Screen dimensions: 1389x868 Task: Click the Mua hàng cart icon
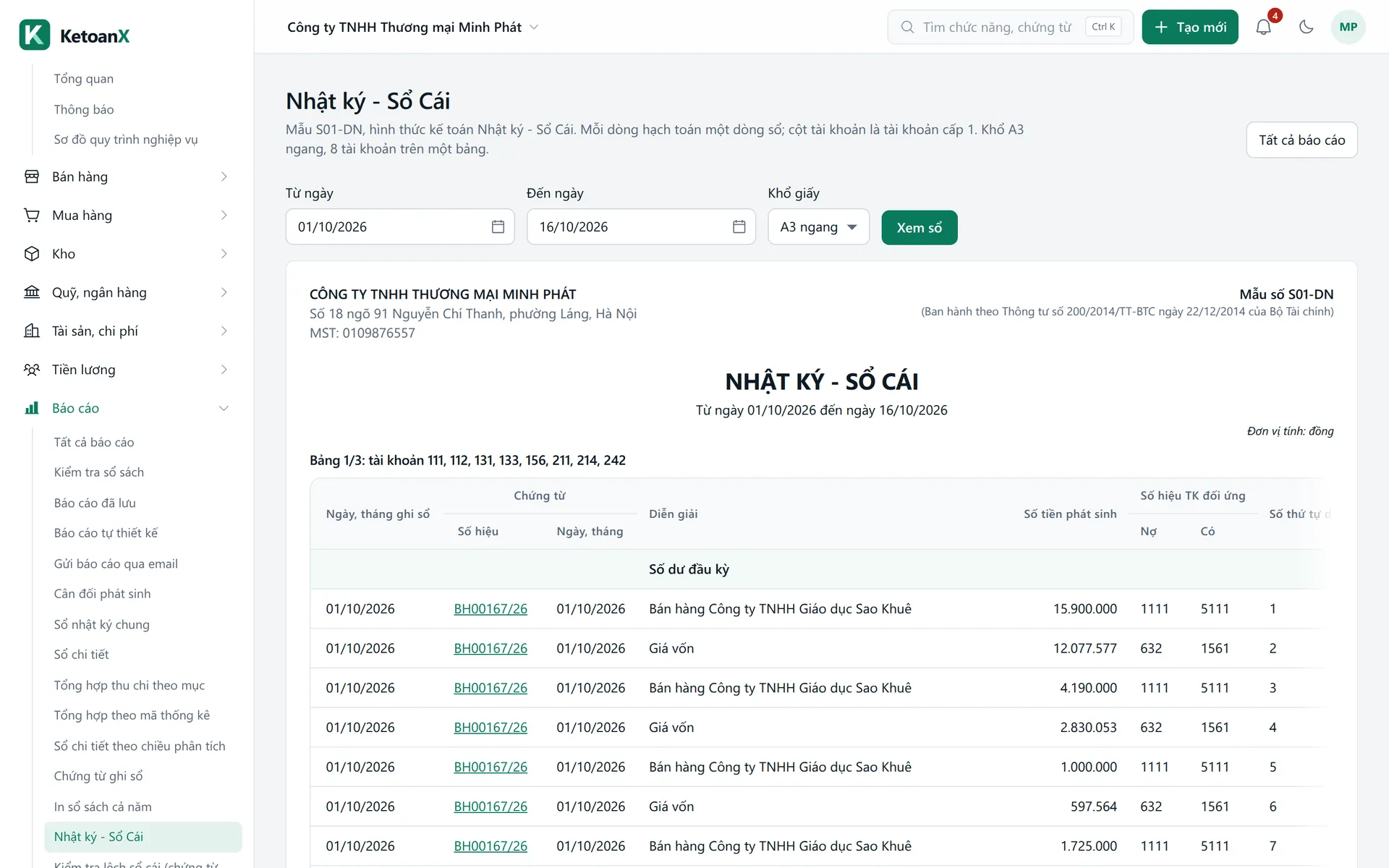32,215
